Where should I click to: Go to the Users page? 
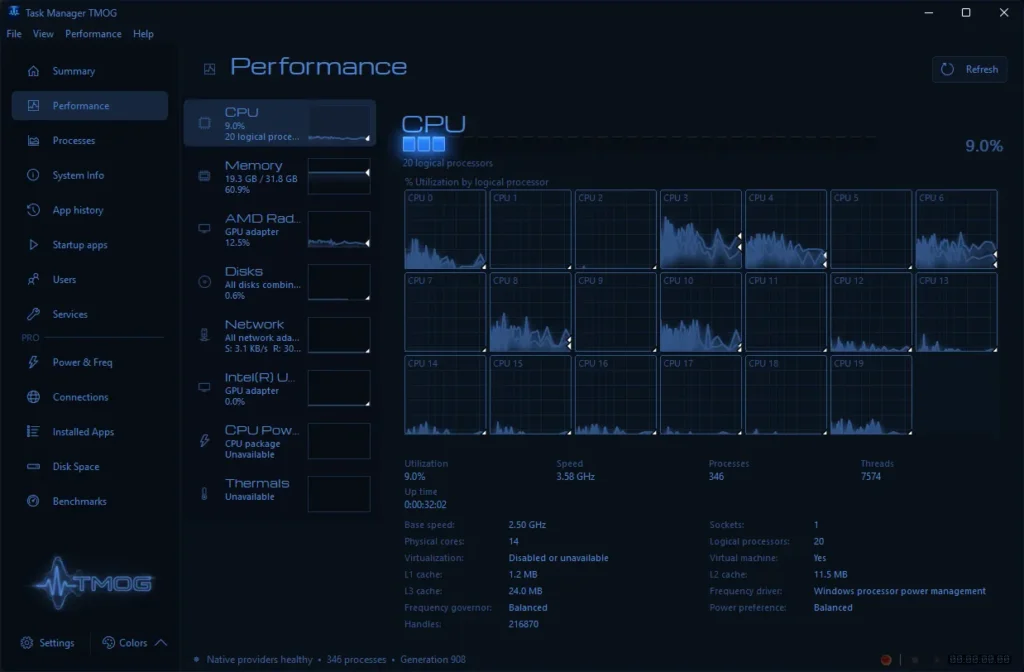[89, 280]
